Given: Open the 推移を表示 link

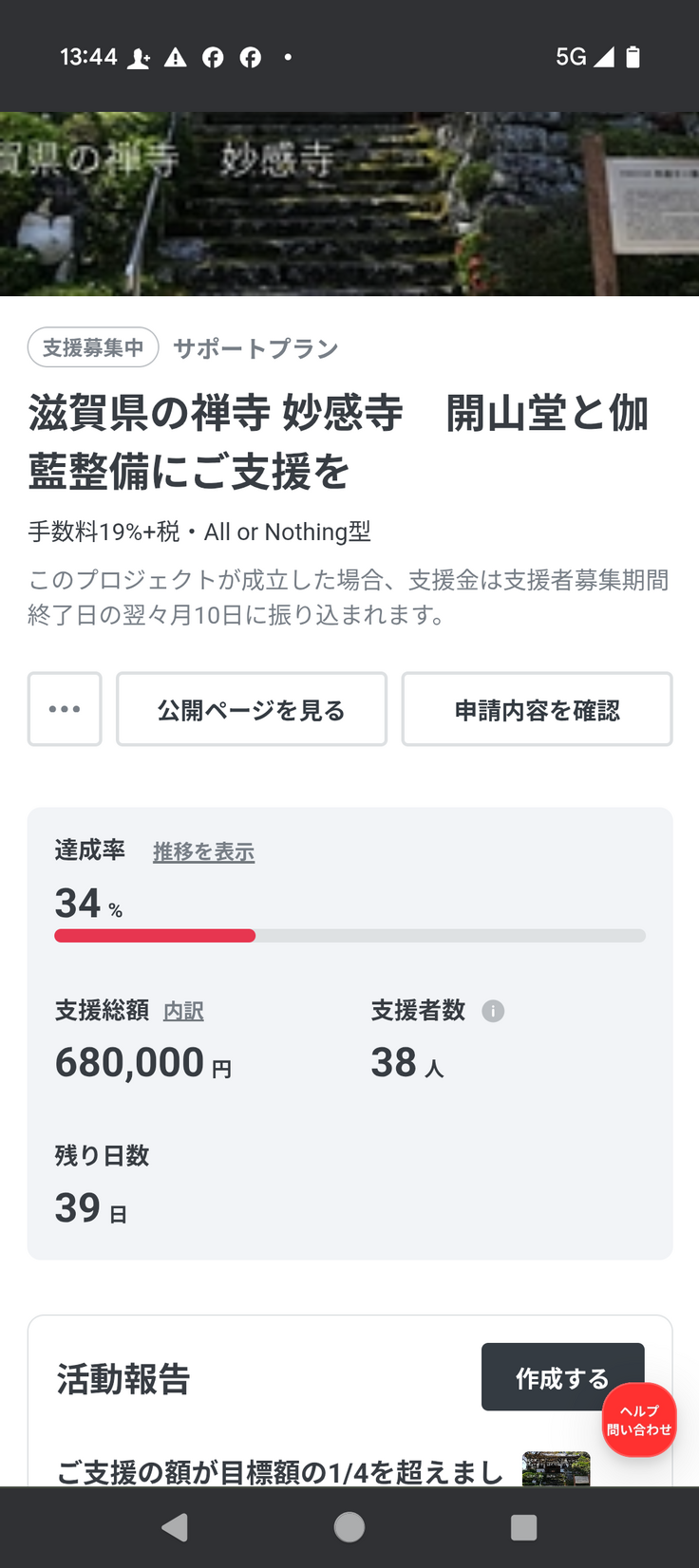Looking at the screenshot, I should 203,852.
